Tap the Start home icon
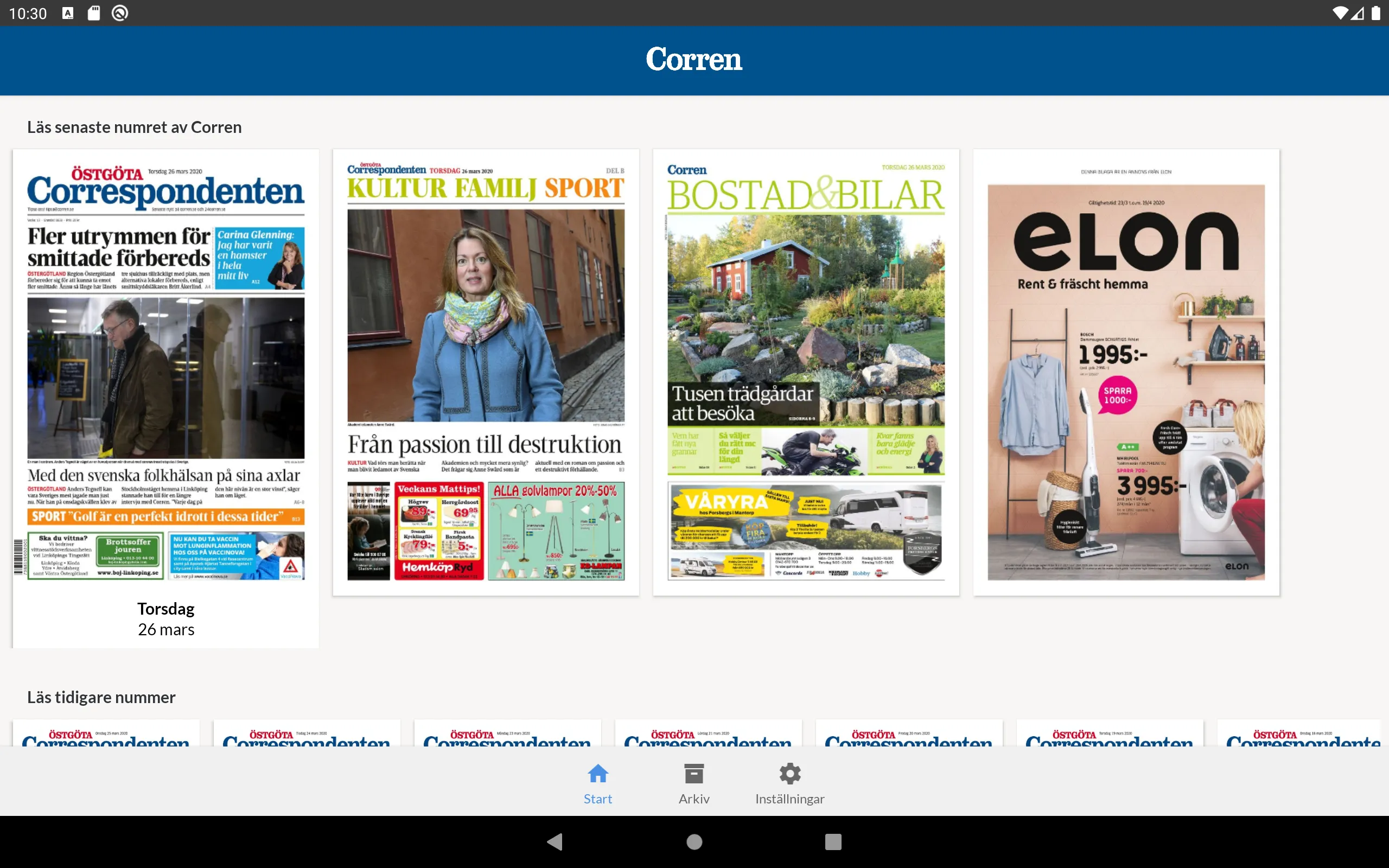This screenshot has height=868, width=1389. click(x=597, y=773)
